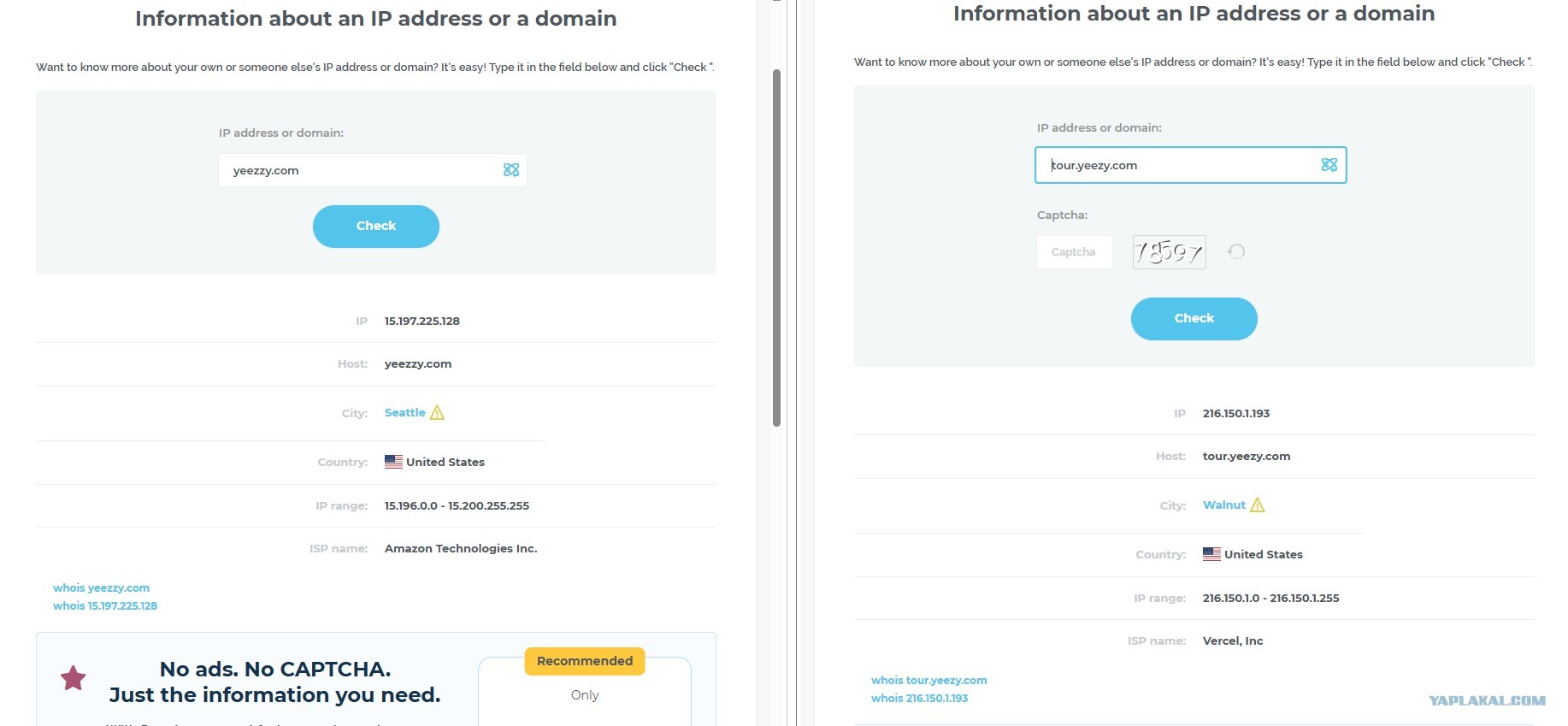Focus the tour.yeezy.com domain input field
1568x726 pixels.
click(1191, 165)
